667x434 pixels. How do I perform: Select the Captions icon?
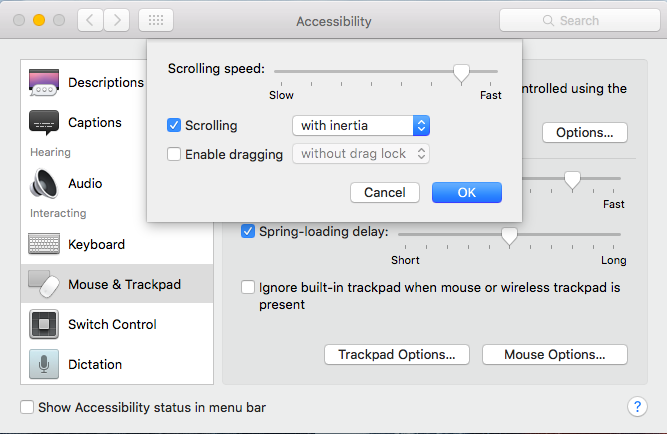coord(44,122)
